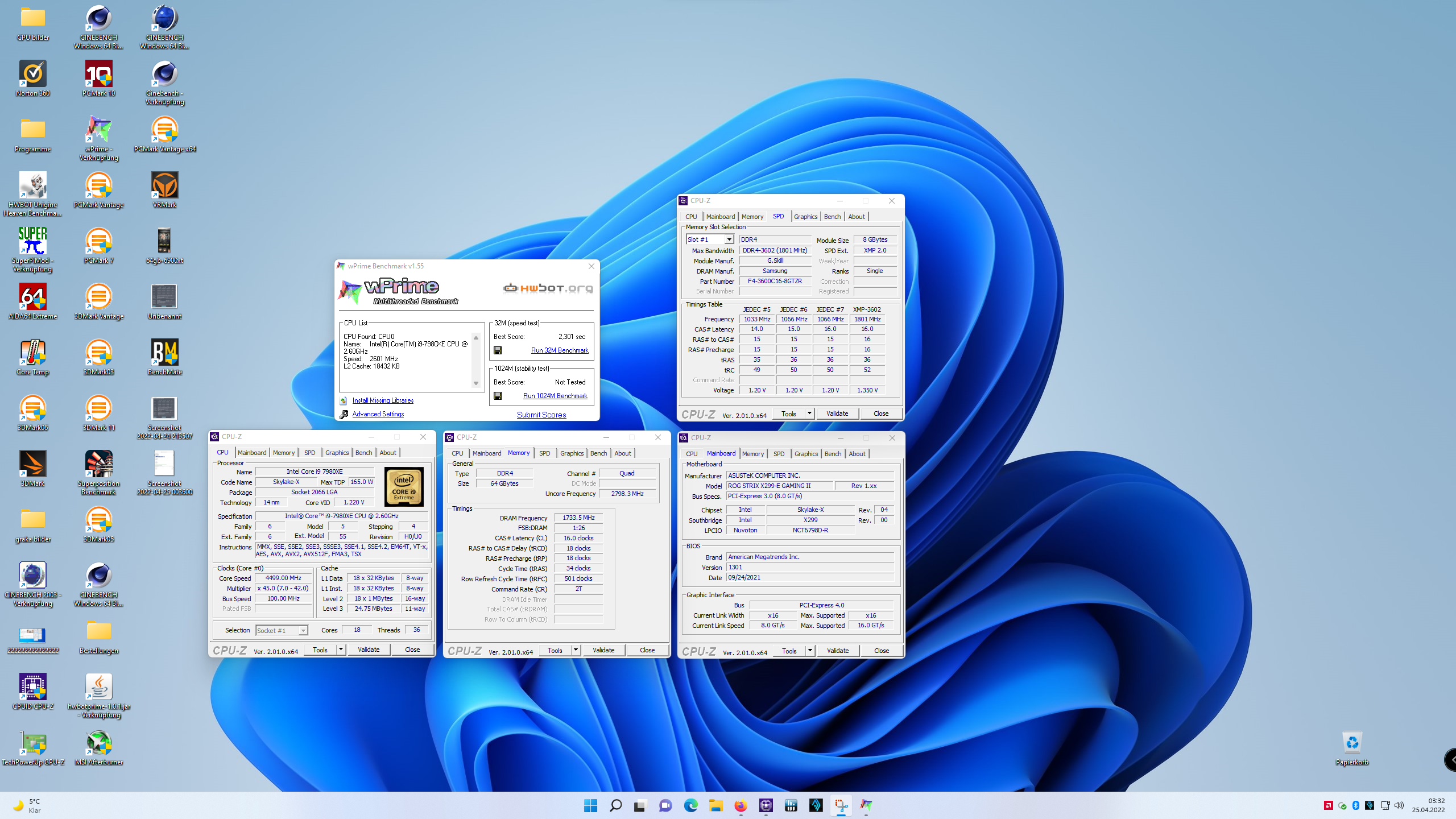The height and width of the screenshot is (819, 1456).
Task: Switch to Bench tab in CPU window
Action: coord(363,453)
